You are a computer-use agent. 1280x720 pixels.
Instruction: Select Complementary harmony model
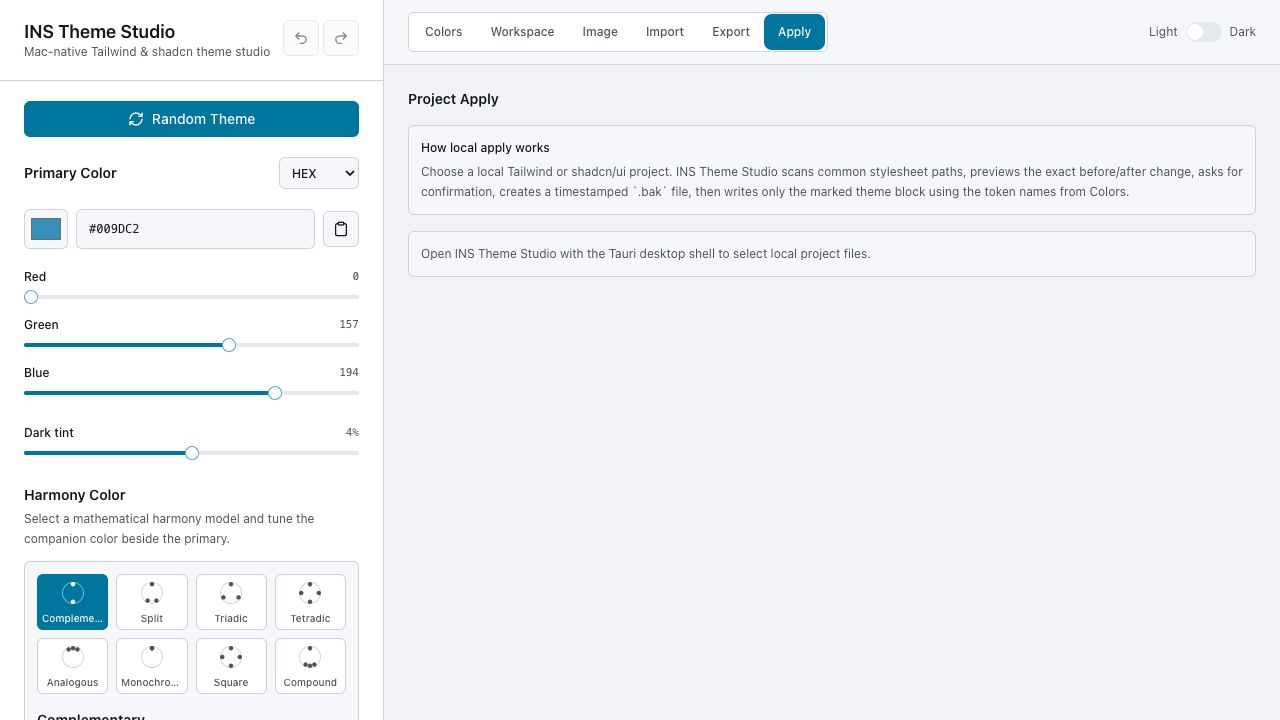[x=72, y=602]
